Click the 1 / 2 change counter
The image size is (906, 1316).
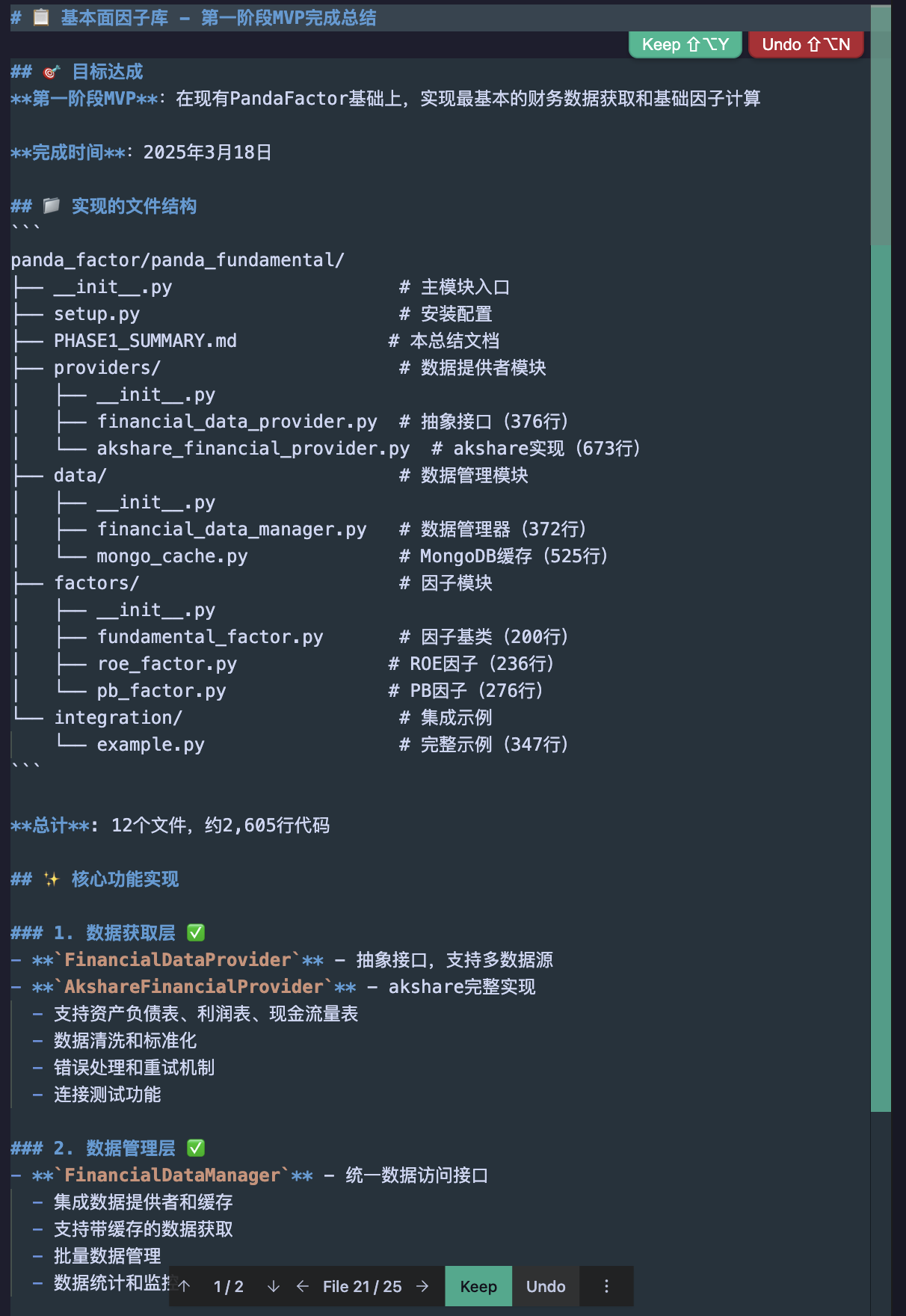[229, 1286]
